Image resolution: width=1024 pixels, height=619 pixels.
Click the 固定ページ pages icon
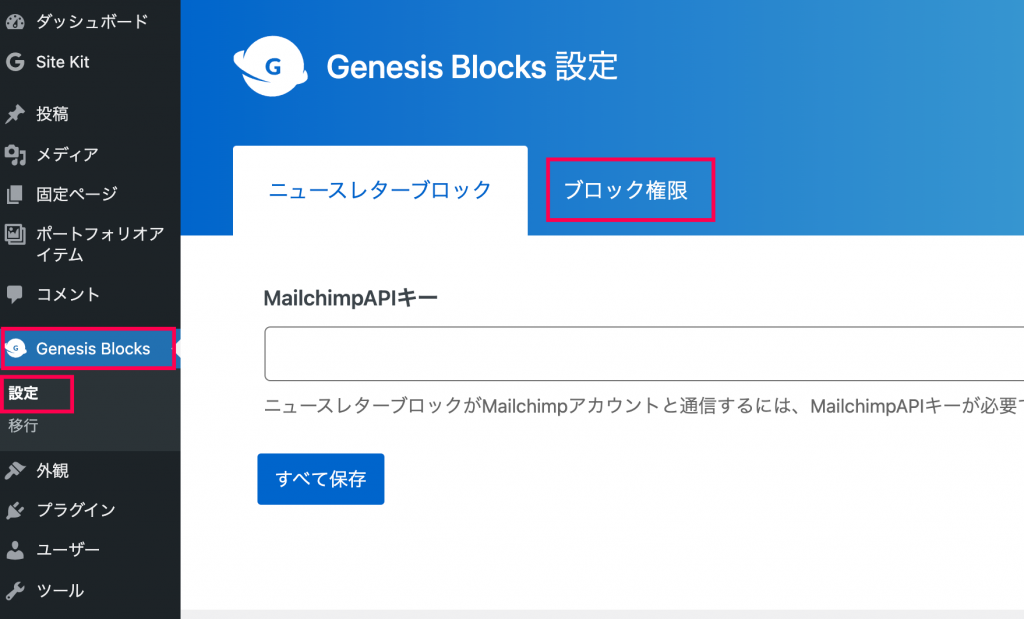pyautogui.click(x=14, y=194)
